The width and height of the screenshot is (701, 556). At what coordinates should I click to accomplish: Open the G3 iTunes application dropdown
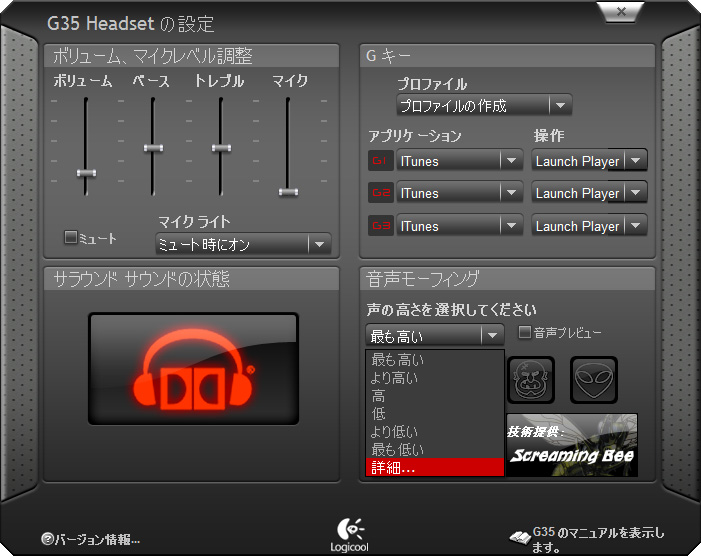click(460, 226)
